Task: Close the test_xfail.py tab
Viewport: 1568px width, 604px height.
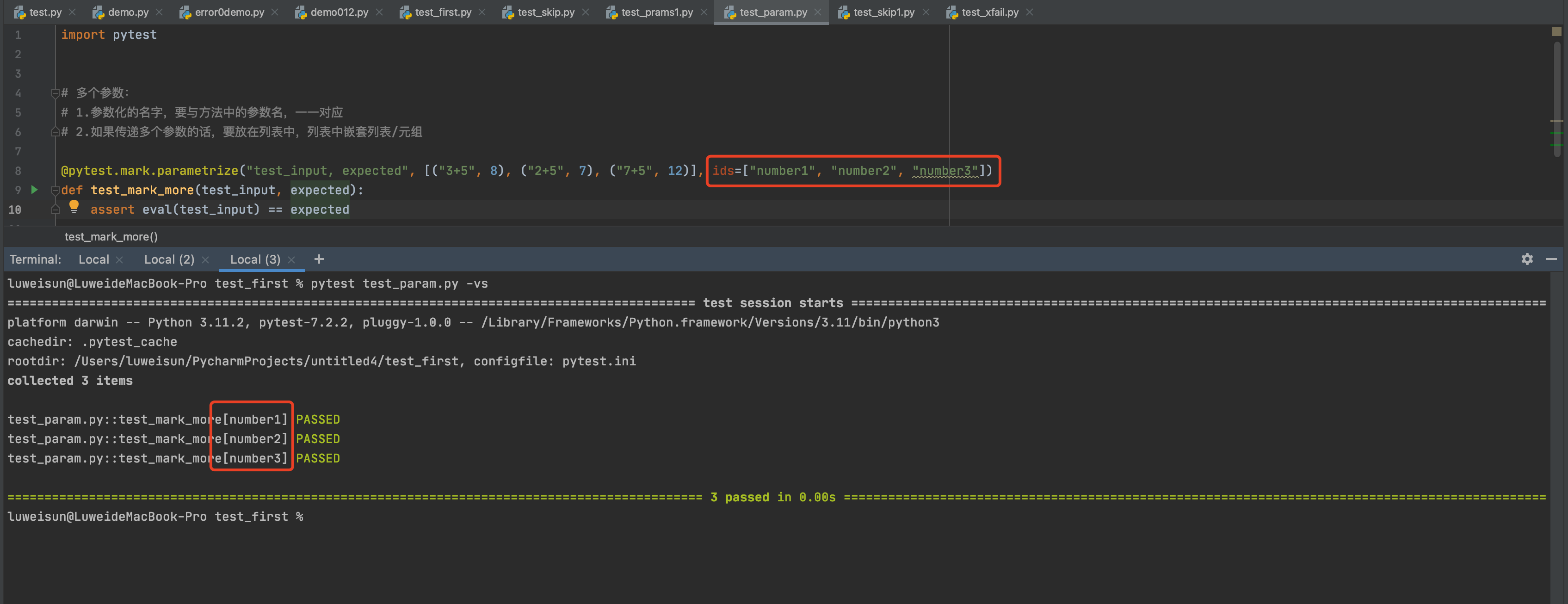Action: (1029, 12)
